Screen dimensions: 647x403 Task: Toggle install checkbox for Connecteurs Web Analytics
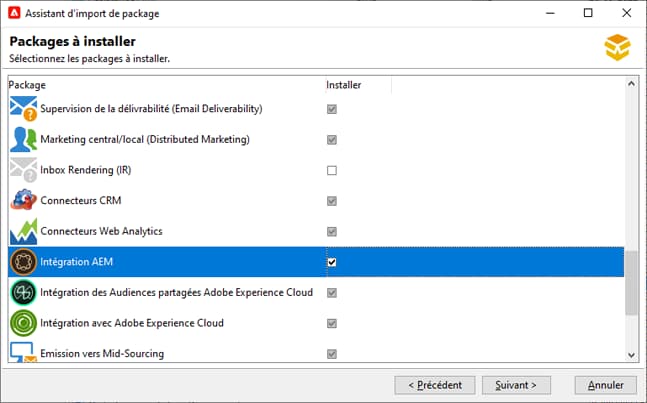(x=332, y=231)
